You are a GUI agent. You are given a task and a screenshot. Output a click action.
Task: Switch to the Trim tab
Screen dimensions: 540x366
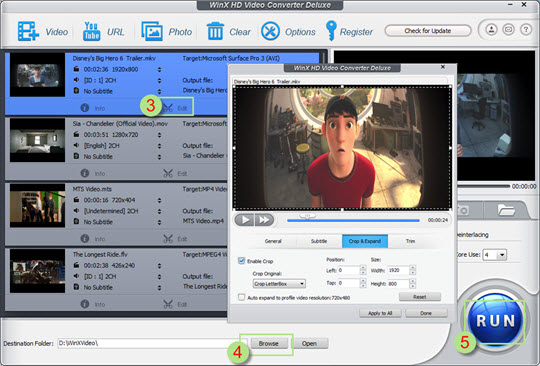410,241
